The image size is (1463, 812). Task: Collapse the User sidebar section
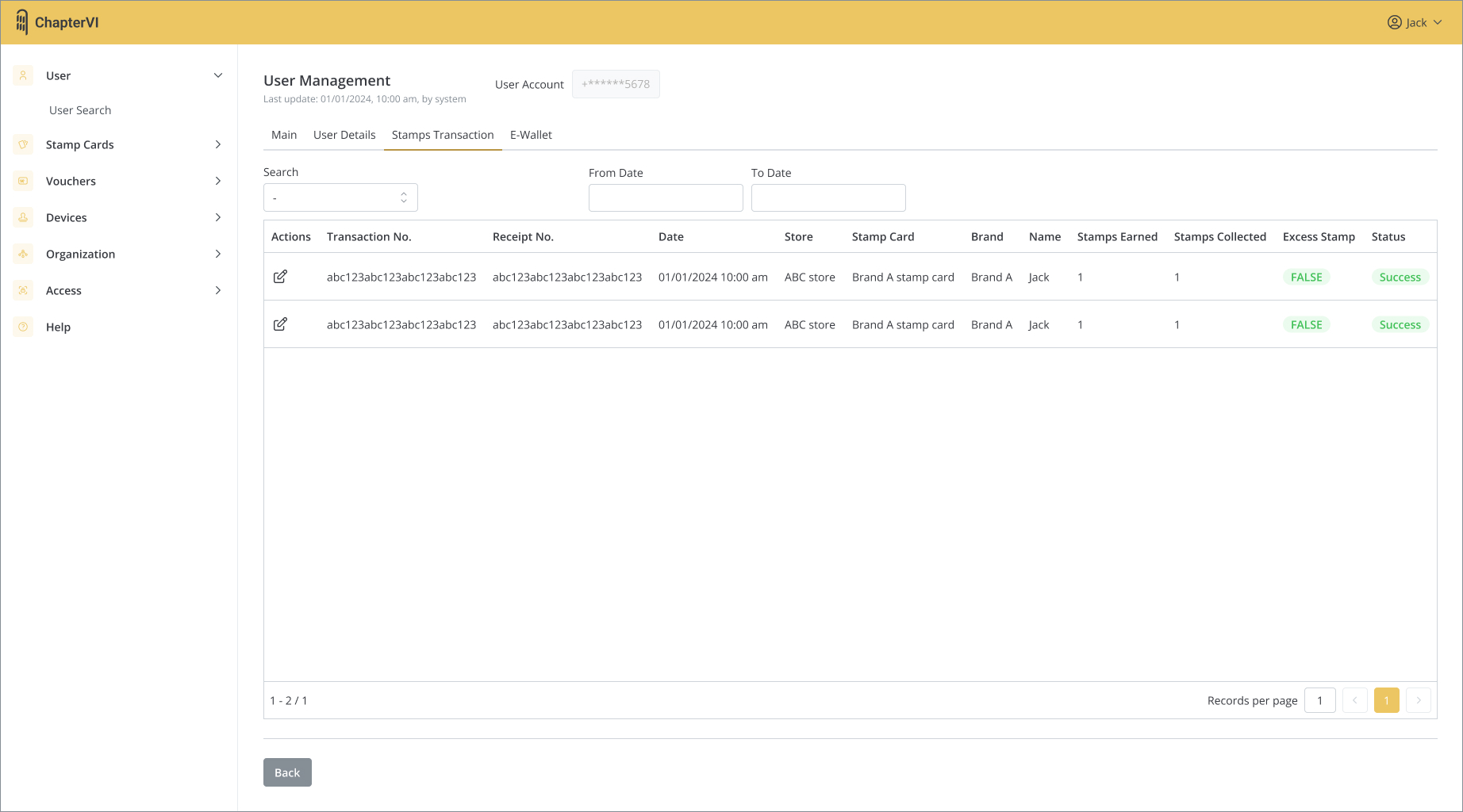tap(218, 75)
